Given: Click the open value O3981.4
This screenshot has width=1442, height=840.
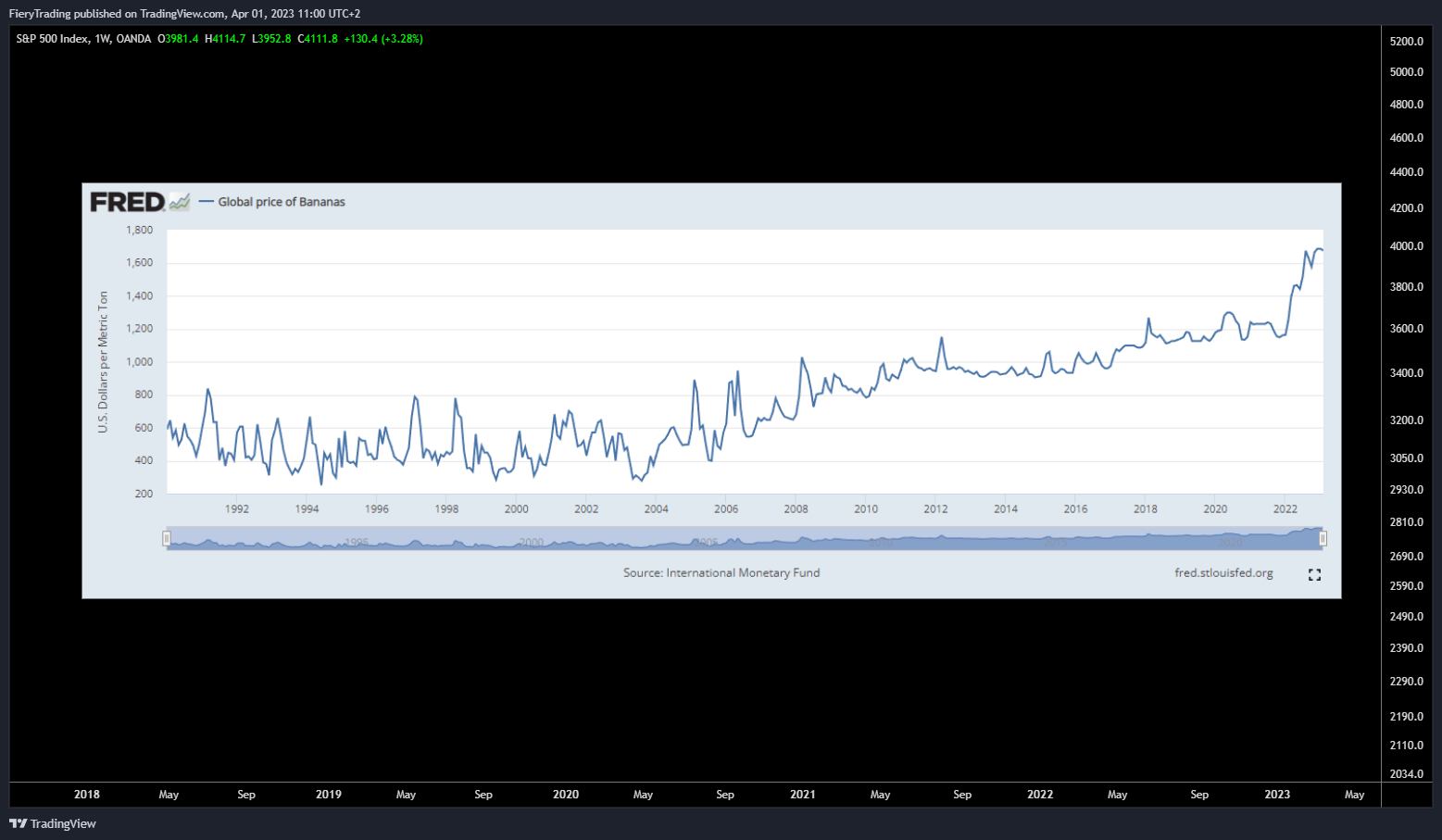Looking at the screenshot, I should [x=178, y=39].
